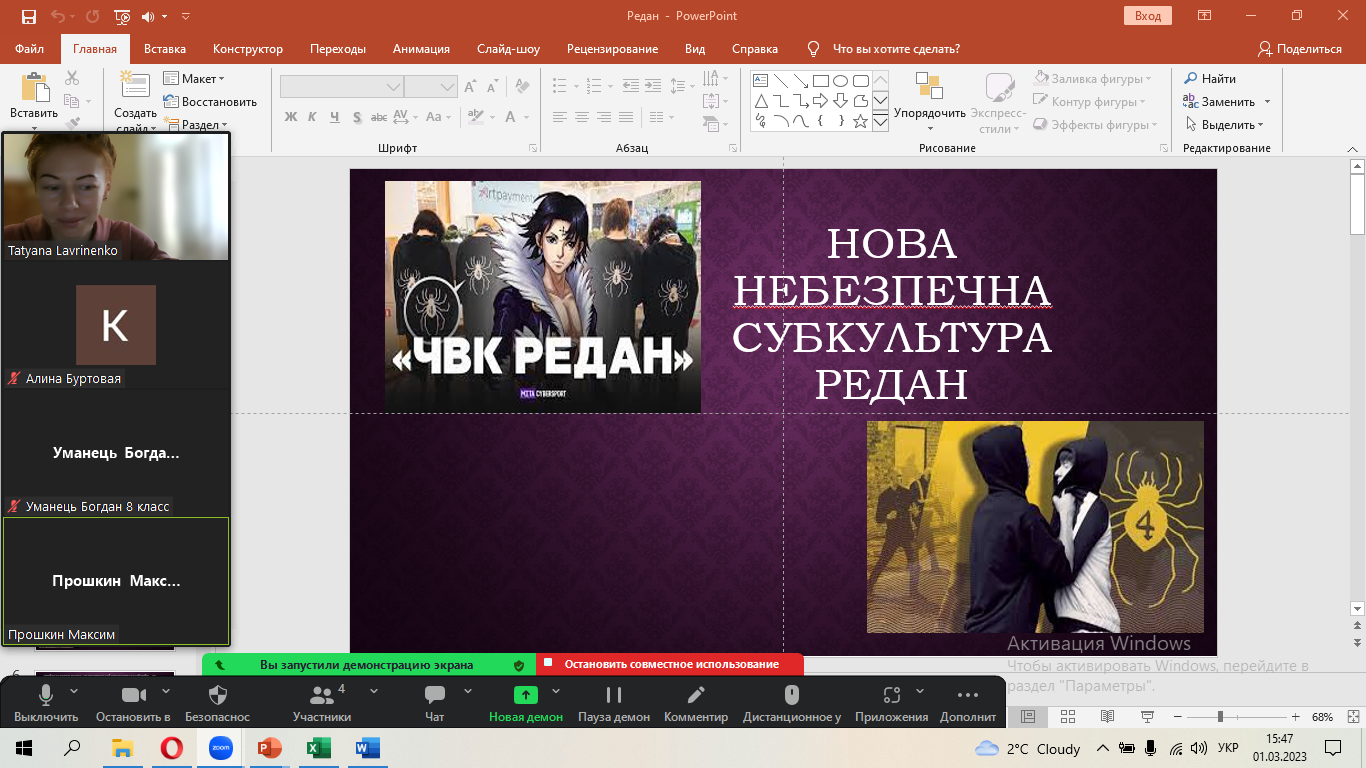The image size is (1366, 768).
Task: Switch to the Вставка ribbon tab
Action: (x=165, y=49)
